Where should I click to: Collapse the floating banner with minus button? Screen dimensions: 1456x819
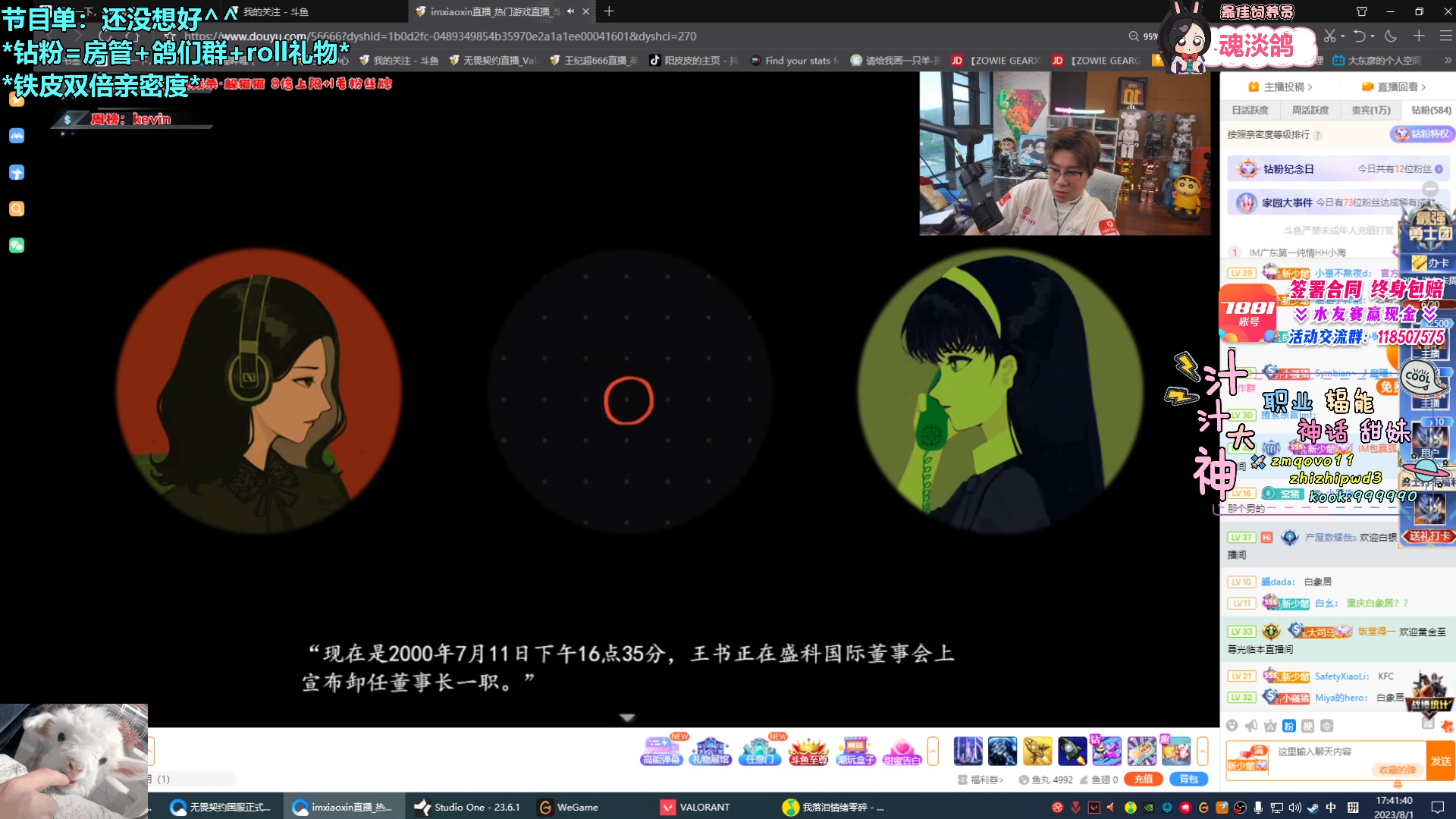[1430, 188]
